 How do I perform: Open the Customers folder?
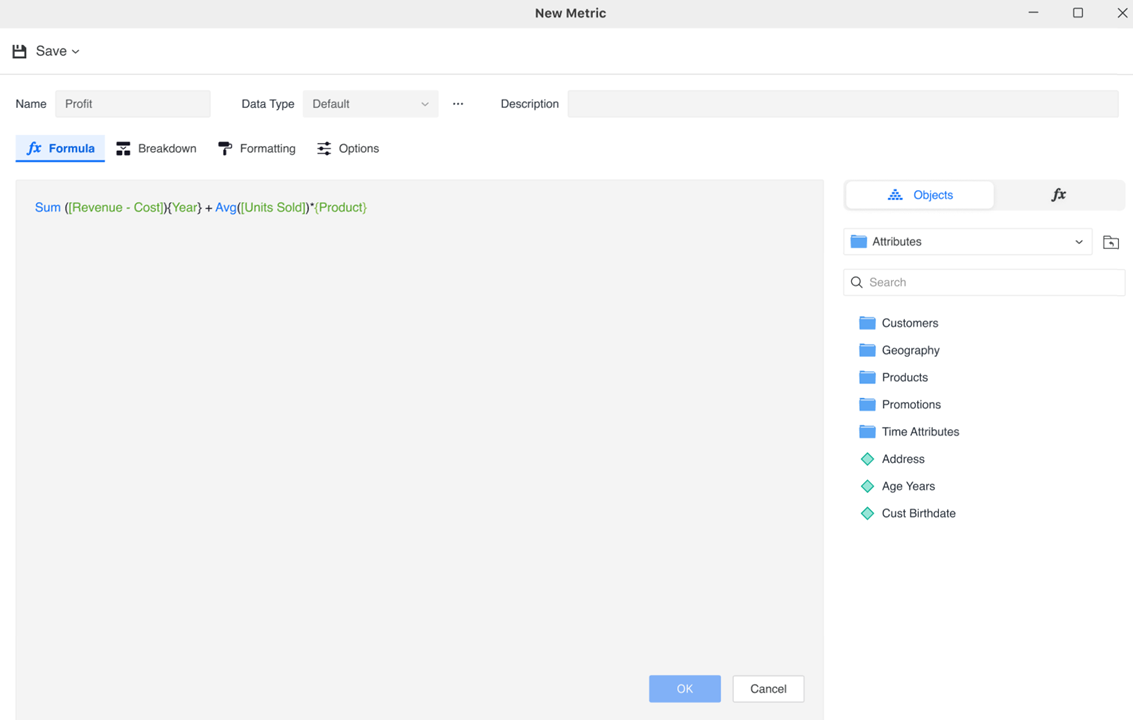click(x=909, y=323)
